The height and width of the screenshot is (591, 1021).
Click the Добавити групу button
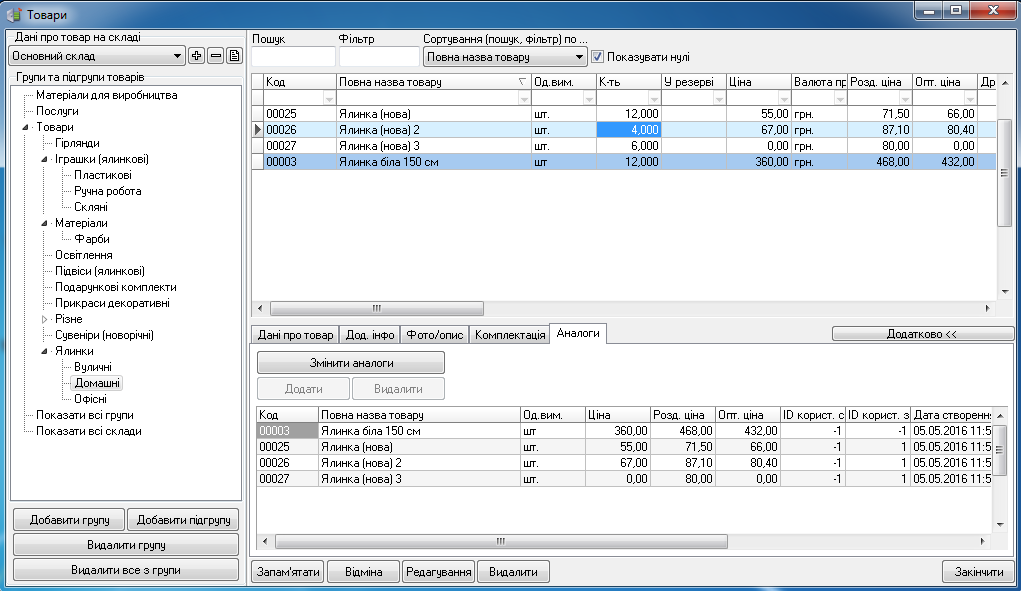(69, 519)
